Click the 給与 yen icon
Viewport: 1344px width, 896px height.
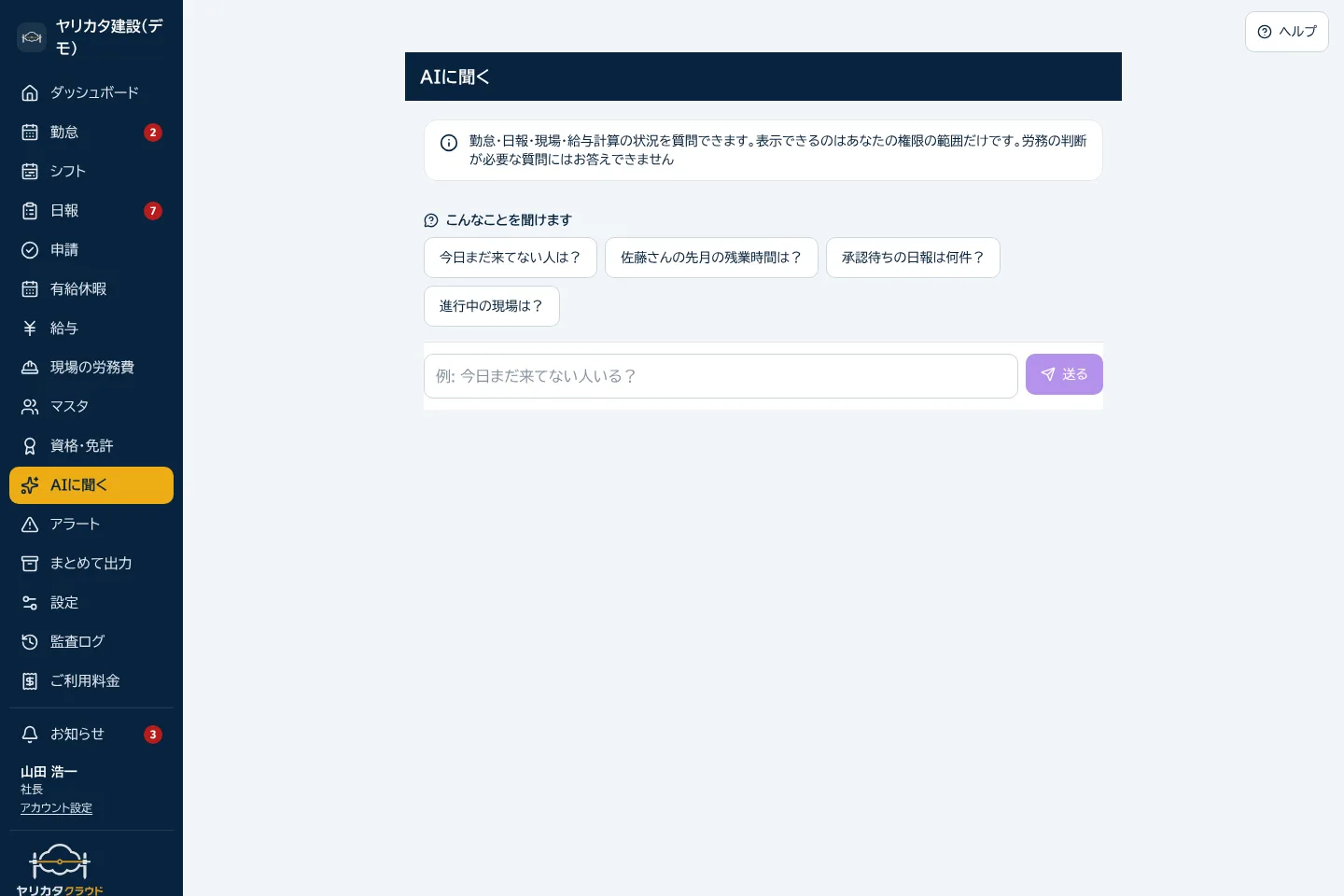point(30,328)
